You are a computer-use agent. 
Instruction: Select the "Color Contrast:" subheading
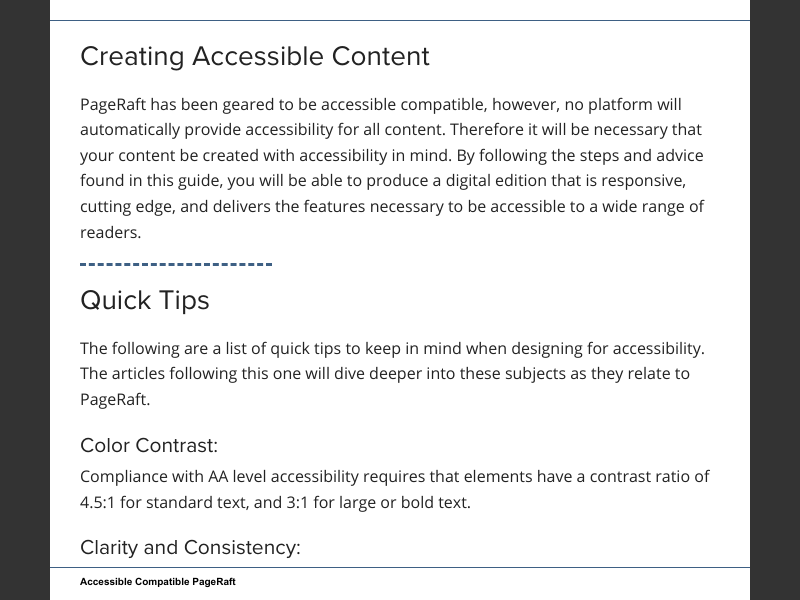(x=148, y=445)
